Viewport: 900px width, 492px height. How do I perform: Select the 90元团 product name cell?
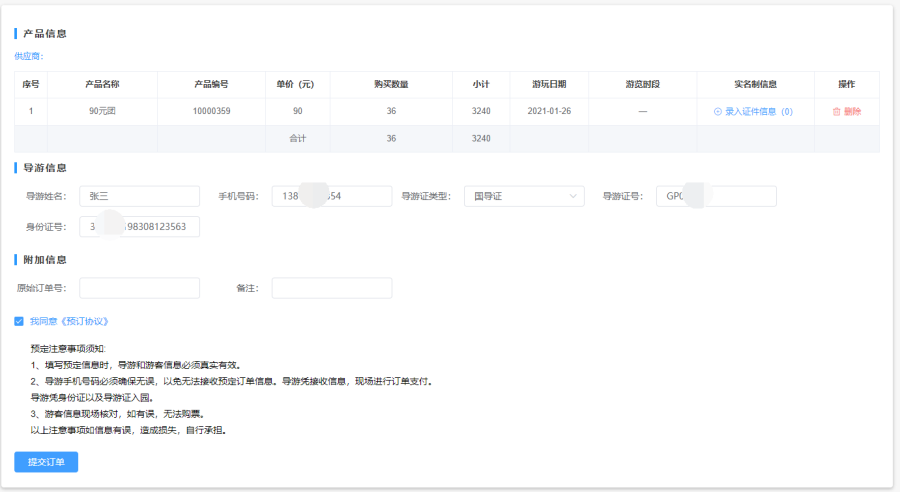pyautogui.click(x=102, y=111)
